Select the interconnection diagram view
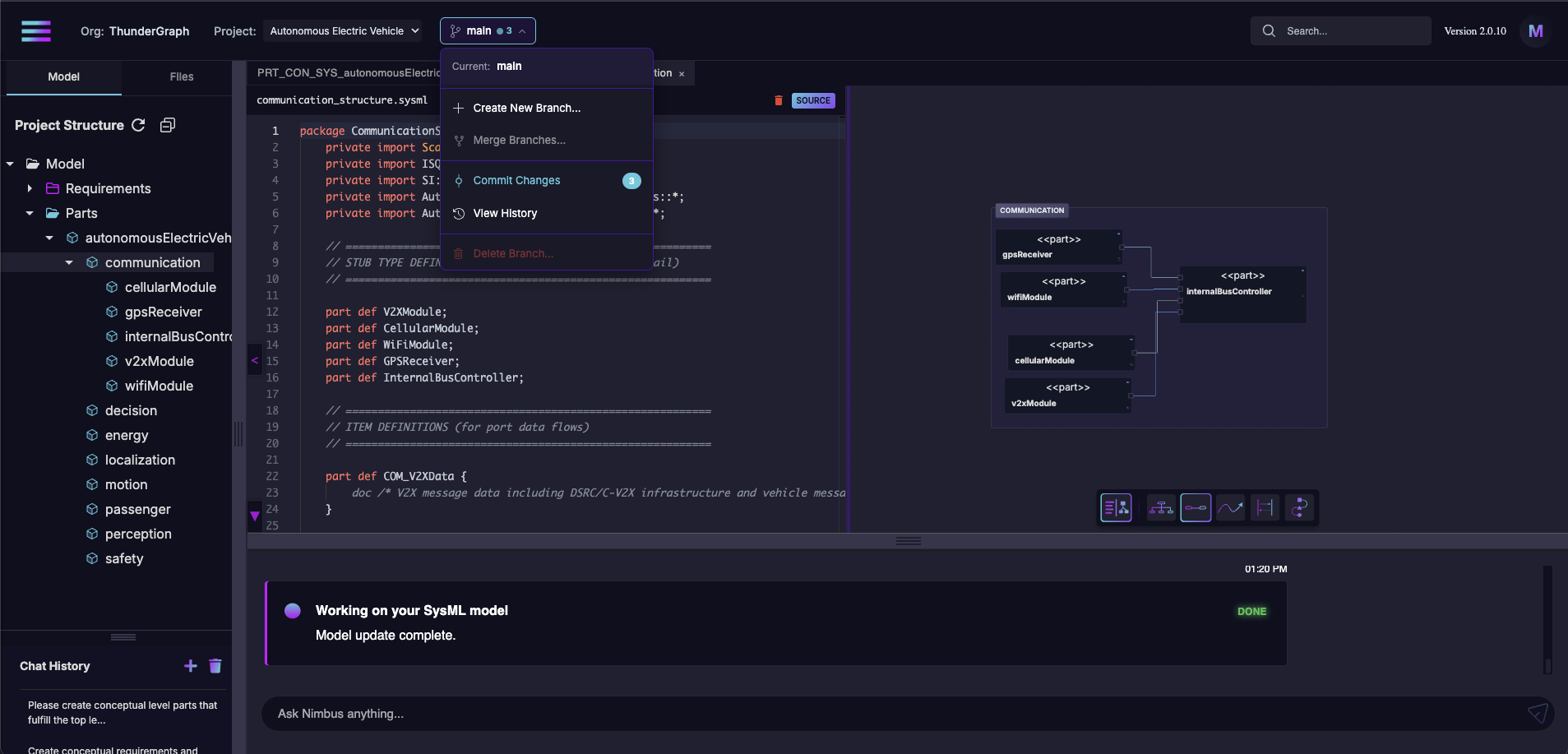 [1196, 508]
